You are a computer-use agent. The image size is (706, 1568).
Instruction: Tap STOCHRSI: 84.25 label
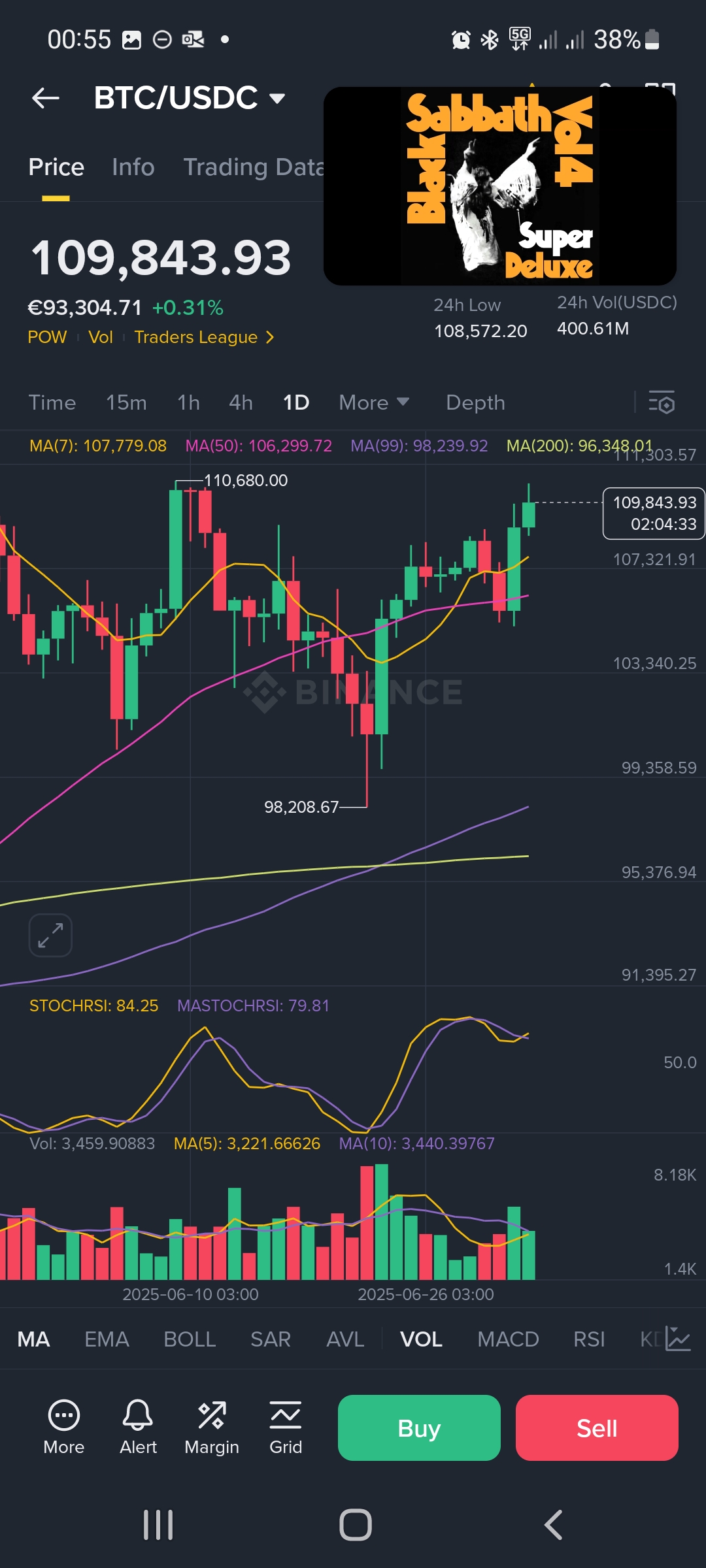93,1005
